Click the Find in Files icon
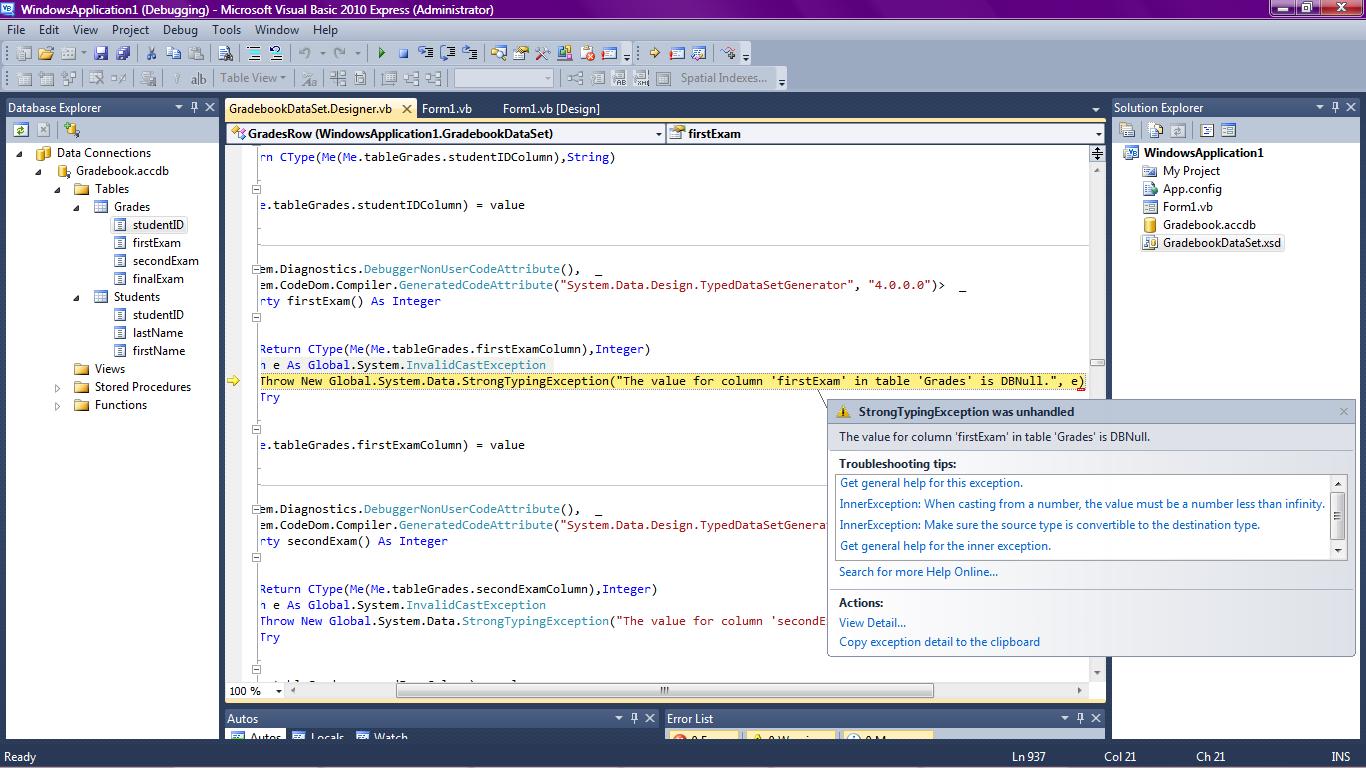The height and width of the screenshot is (768, 1366). [x=225, y=53]
